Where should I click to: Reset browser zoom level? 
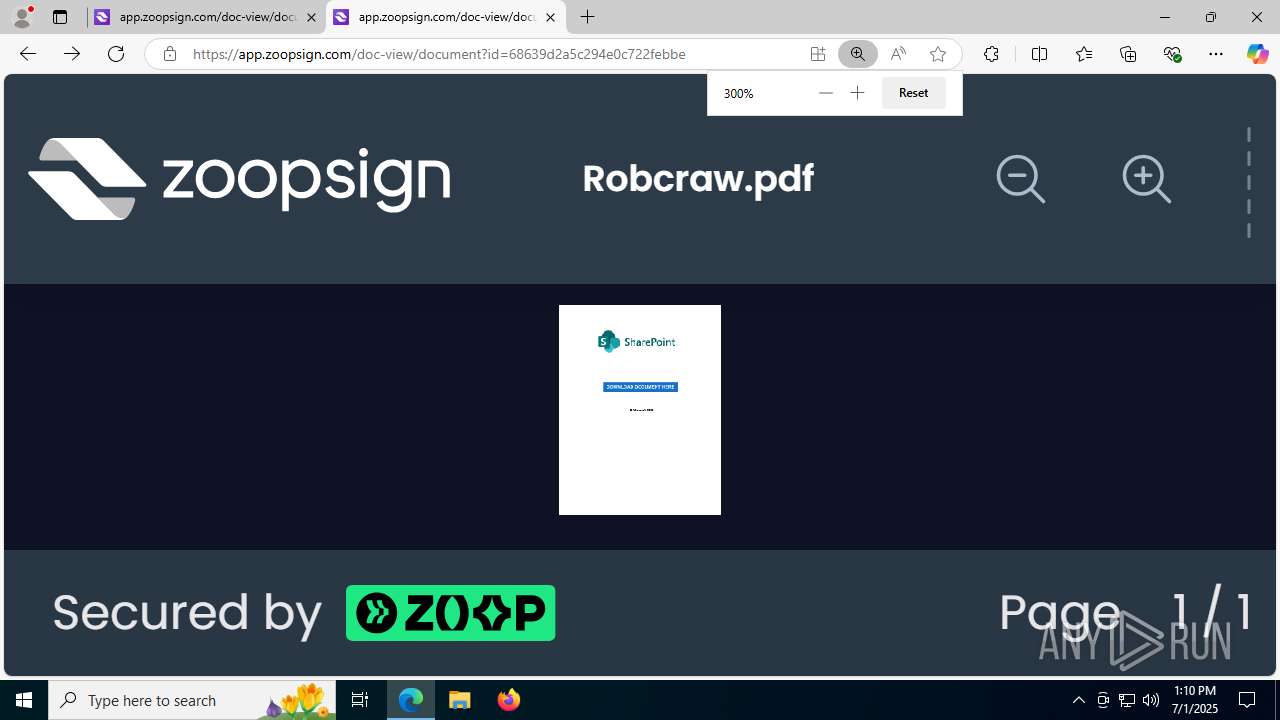(913, 93)
